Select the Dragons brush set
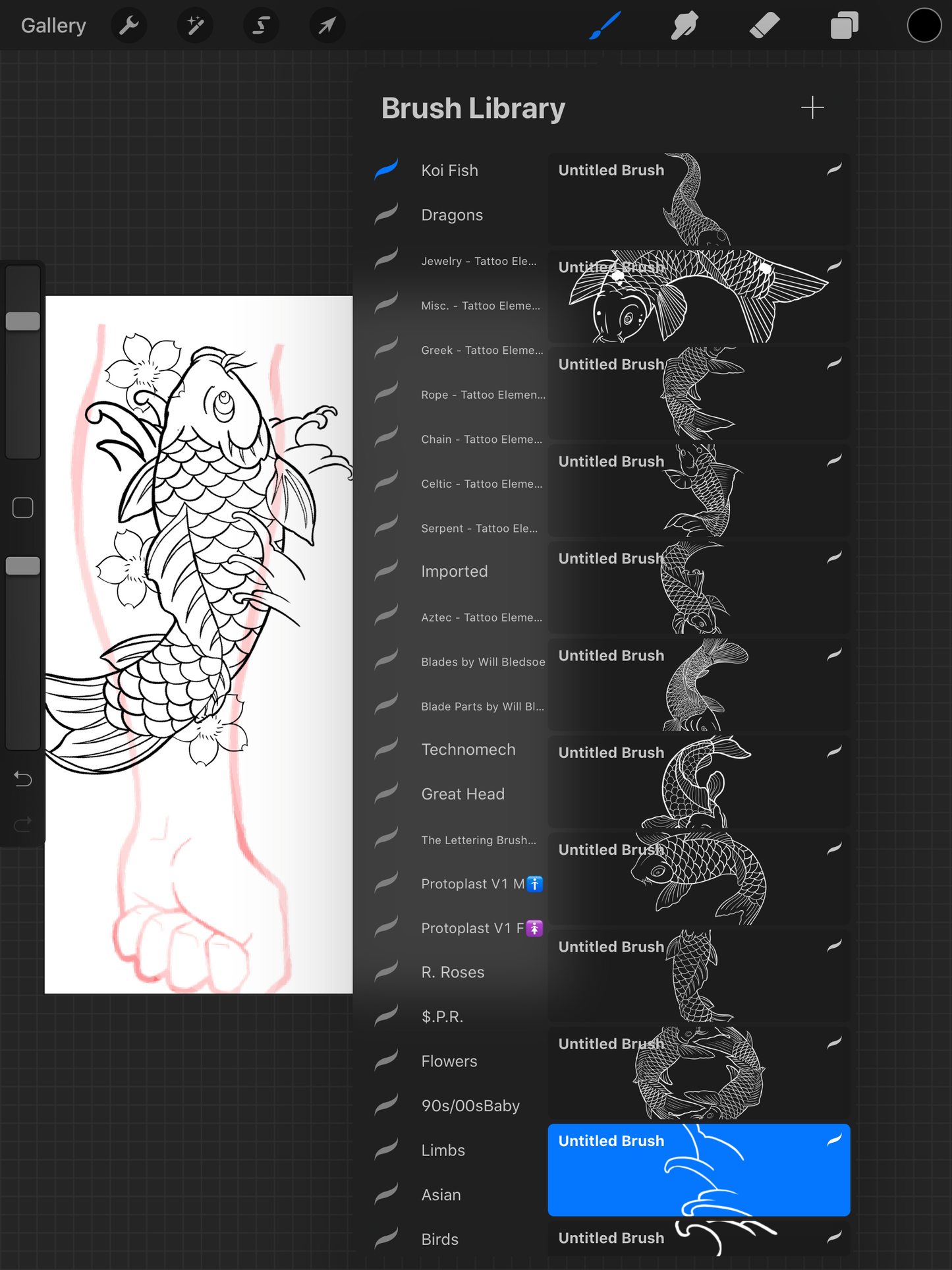The image size is (952, 1270). point(452,215)
